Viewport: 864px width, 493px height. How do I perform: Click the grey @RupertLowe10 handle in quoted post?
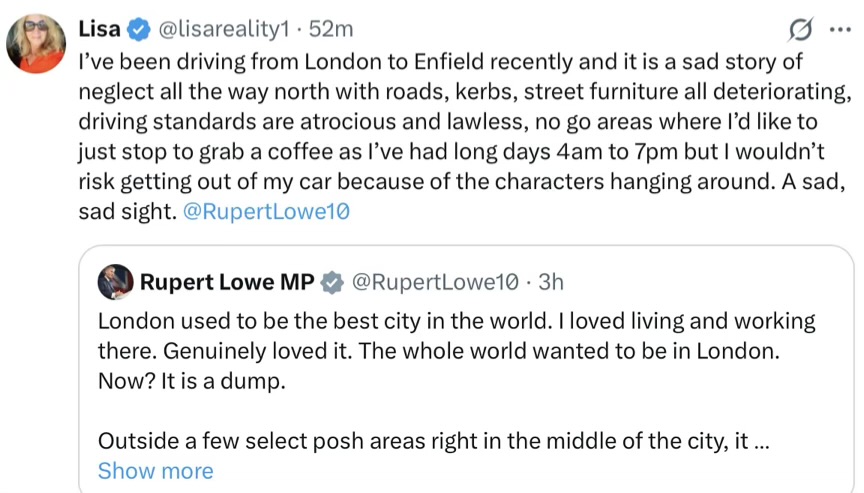coord(432,282)
